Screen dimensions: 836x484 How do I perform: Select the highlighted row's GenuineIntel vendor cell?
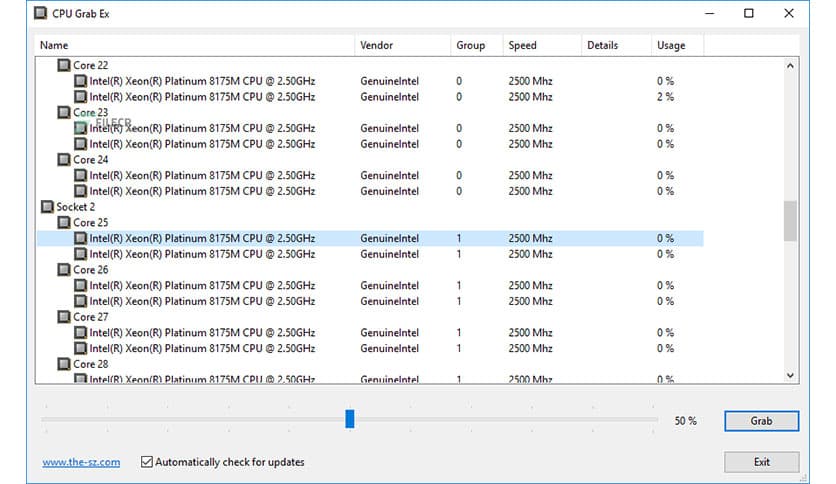(x=390, y=238)
